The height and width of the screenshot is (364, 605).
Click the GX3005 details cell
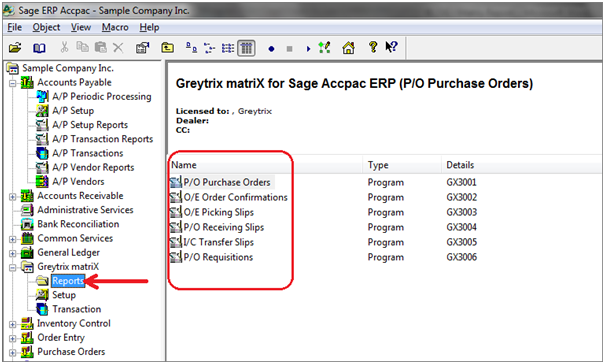pos(461,242)
